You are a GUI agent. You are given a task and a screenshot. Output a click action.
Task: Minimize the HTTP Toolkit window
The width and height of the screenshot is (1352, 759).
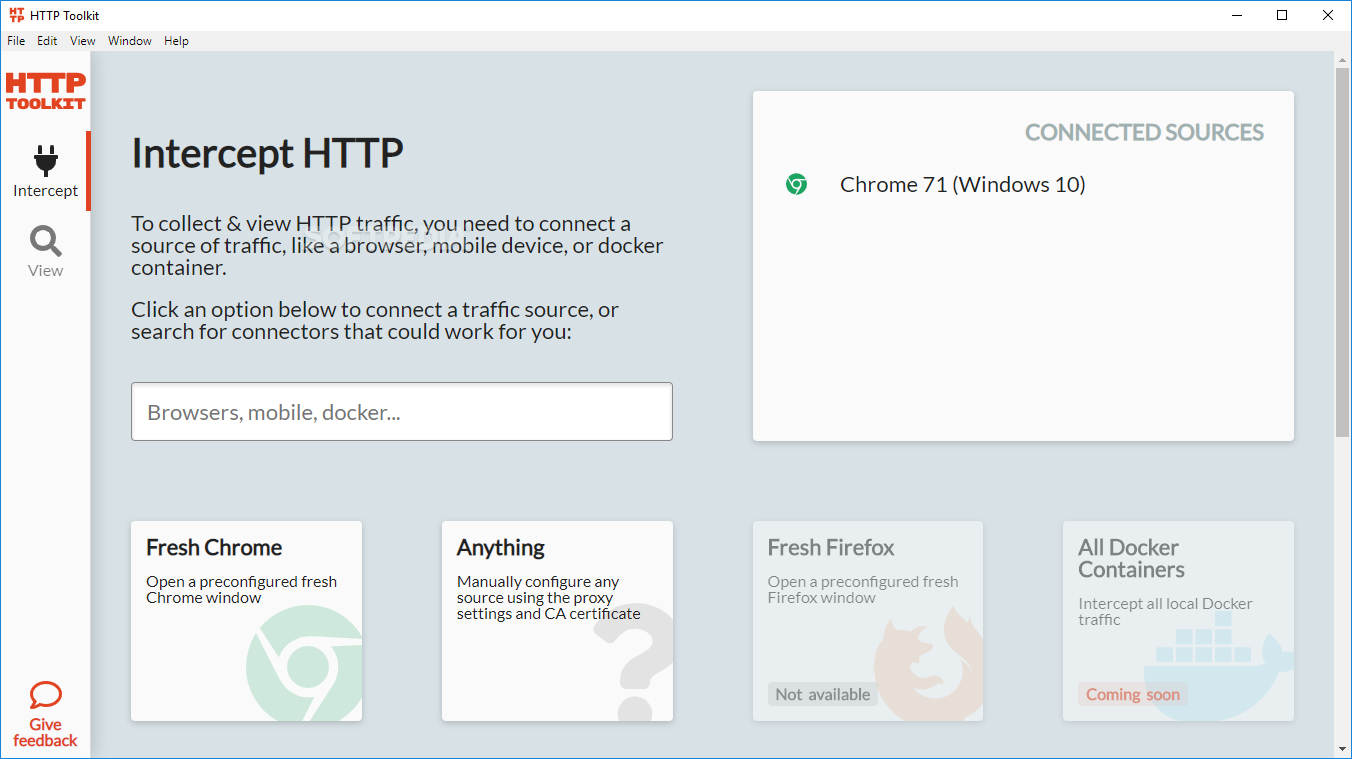click(1236, 15)
